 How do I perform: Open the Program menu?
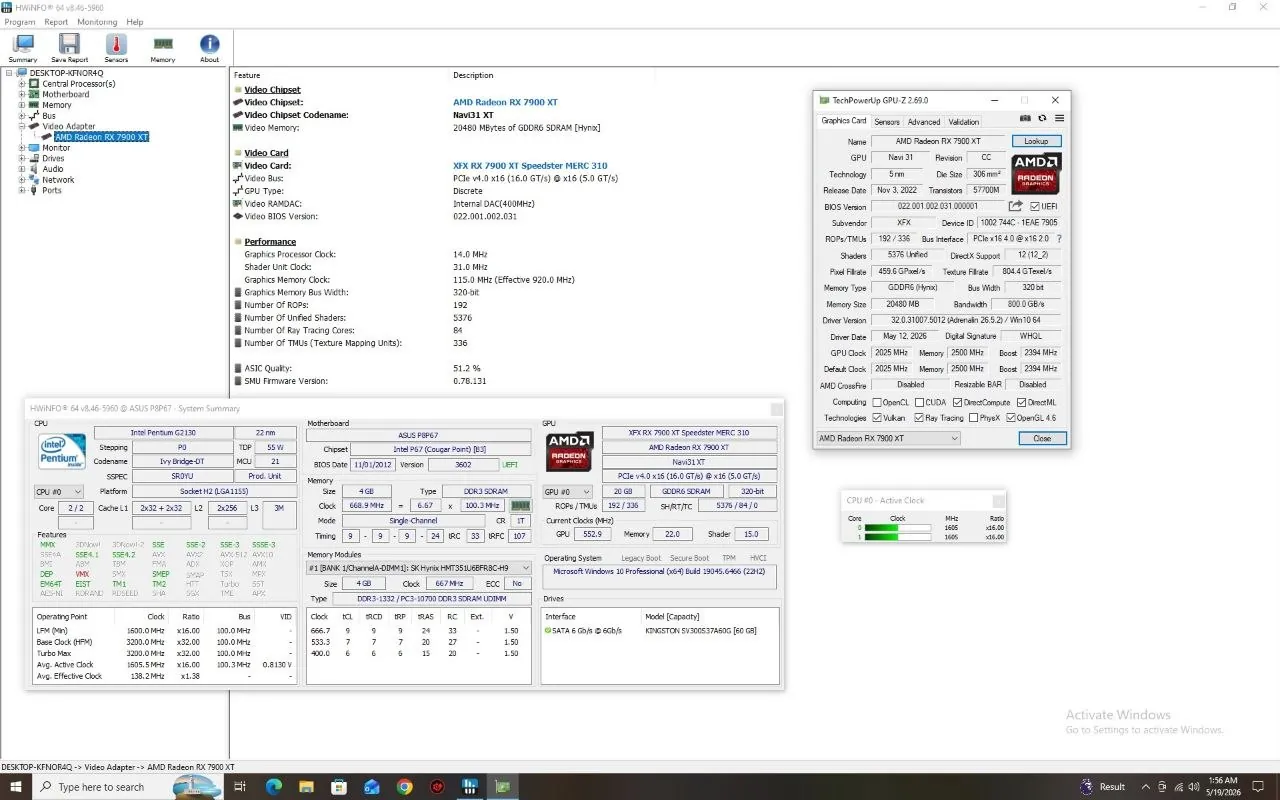(x=20, y=21)
